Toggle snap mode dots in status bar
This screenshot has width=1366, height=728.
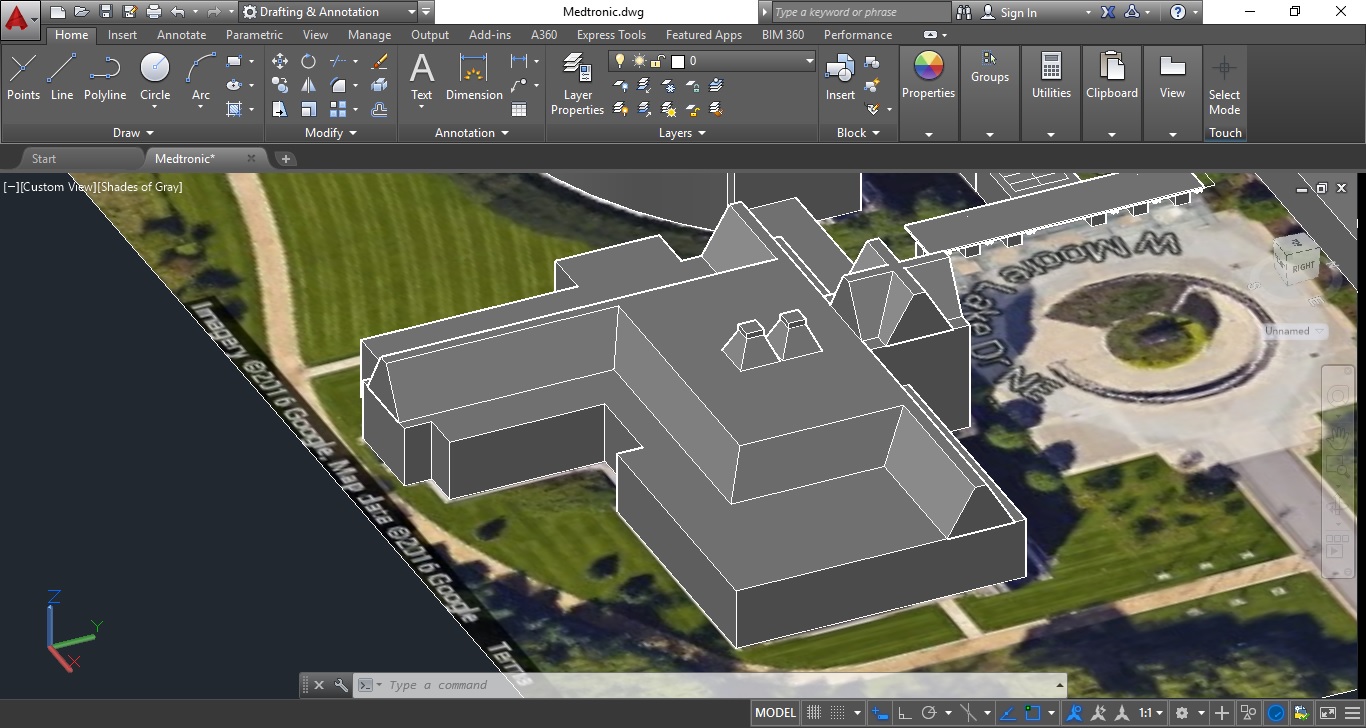coord(838,713)
